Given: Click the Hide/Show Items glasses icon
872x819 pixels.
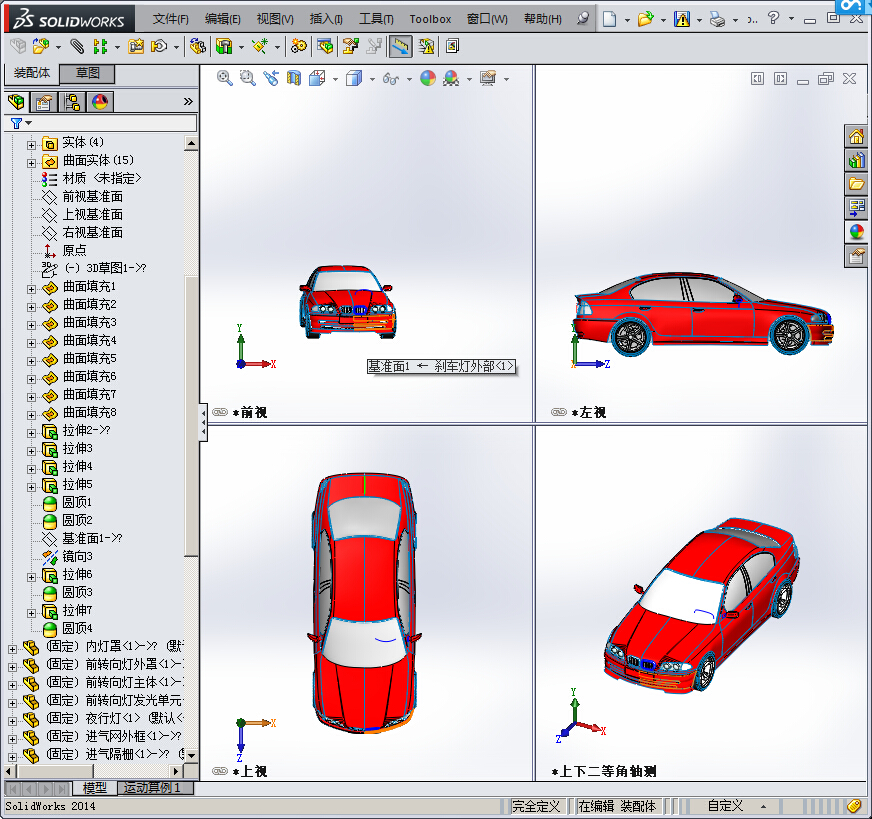Looking at the screenshot, I should pos(391,79).
